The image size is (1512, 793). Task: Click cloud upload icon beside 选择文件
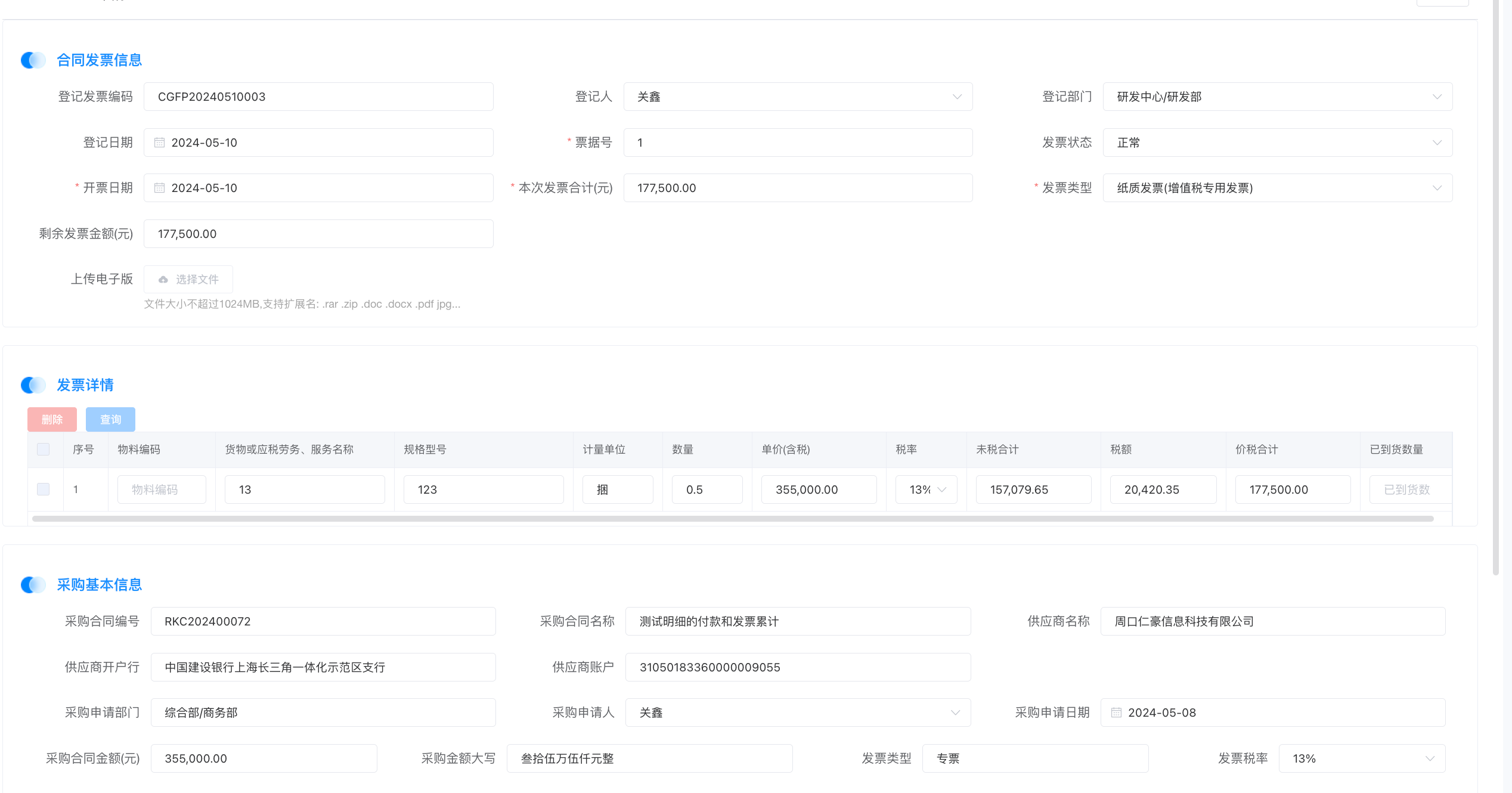point(163,280)
